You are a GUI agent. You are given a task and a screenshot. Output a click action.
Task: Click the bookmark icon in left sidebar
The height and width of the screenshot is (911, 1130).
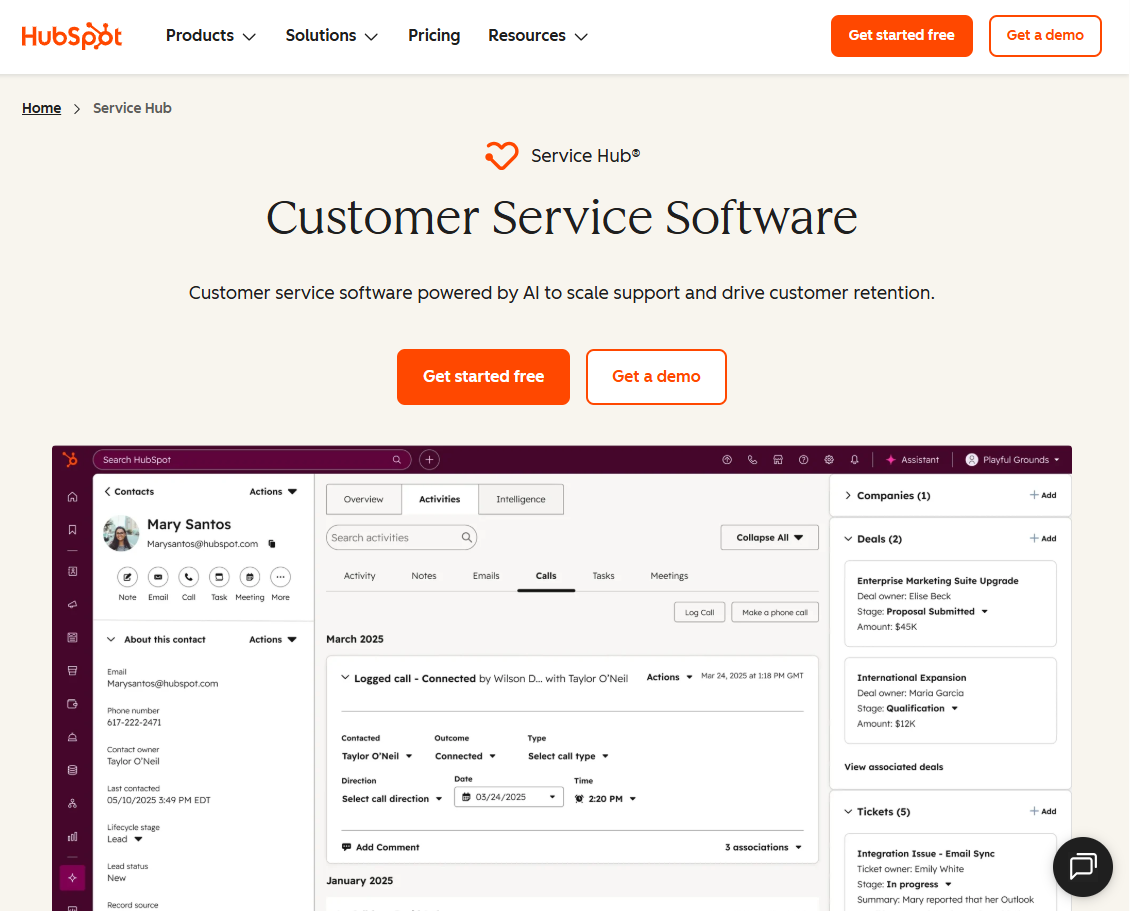(x=72, y=530)
